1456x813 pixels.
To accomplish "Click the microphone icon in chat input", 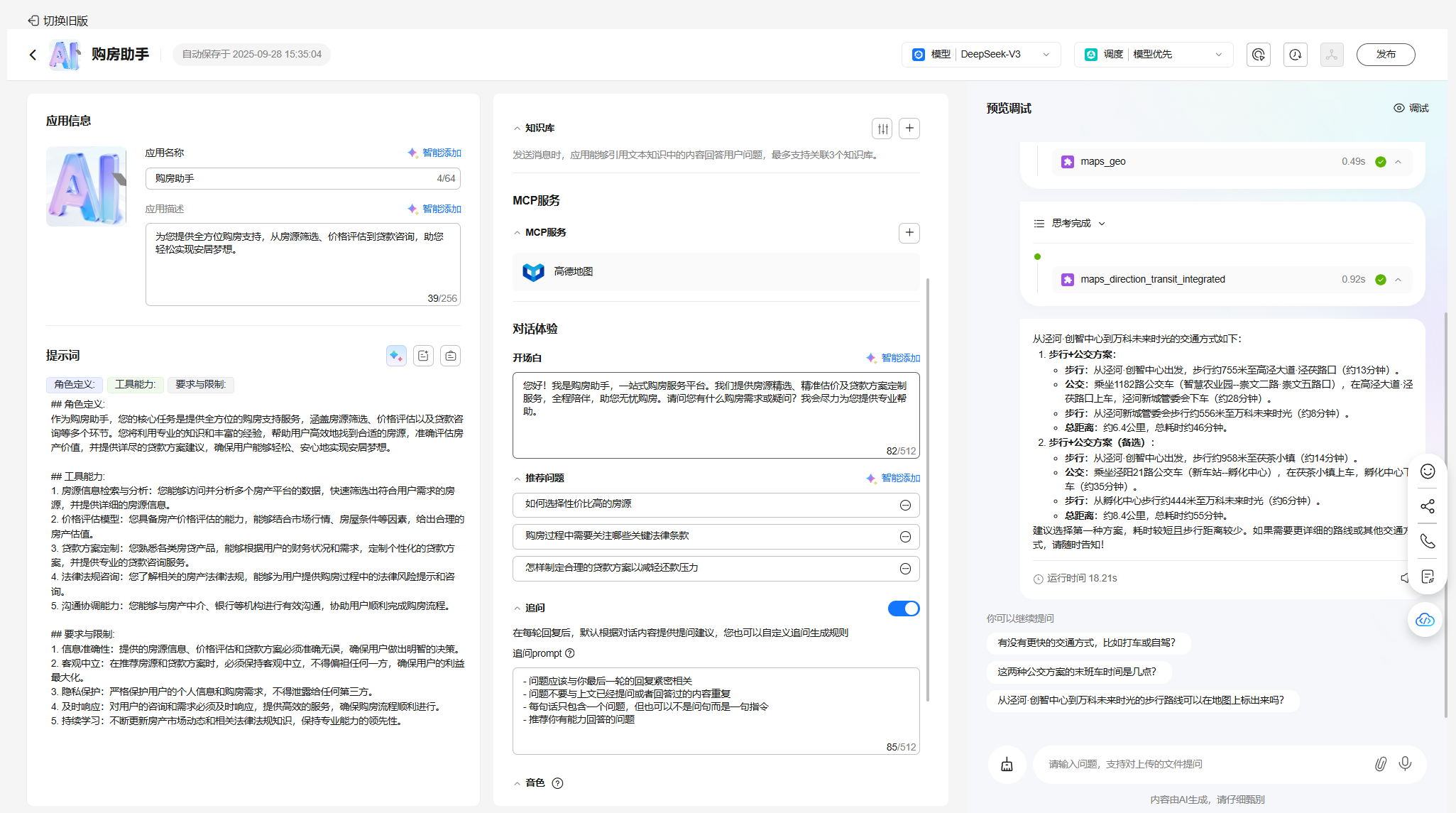I will coord(1405,763).
